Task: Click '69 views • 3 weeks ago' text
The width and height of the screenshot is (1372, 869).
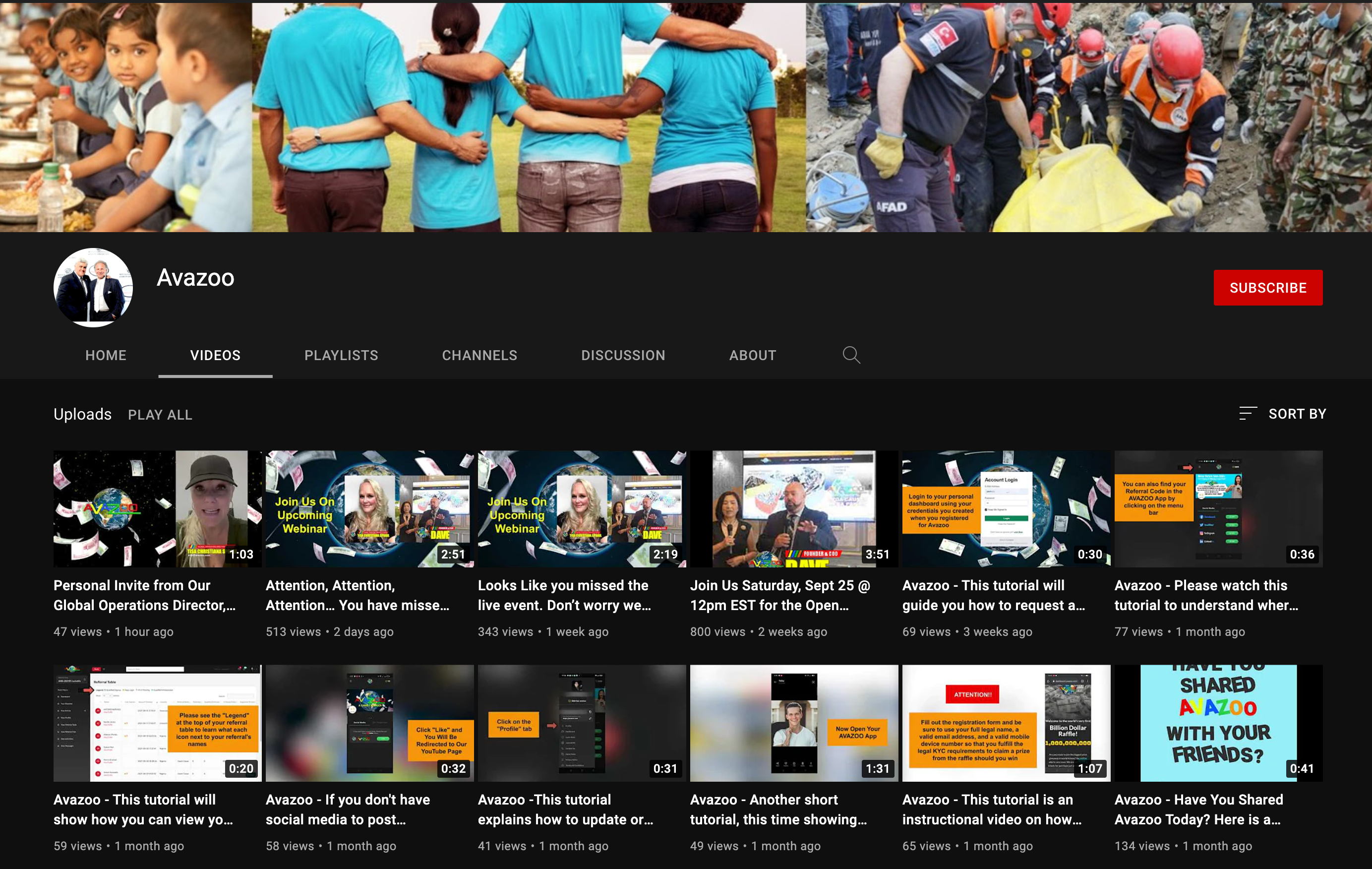Action: pos(967,631)
